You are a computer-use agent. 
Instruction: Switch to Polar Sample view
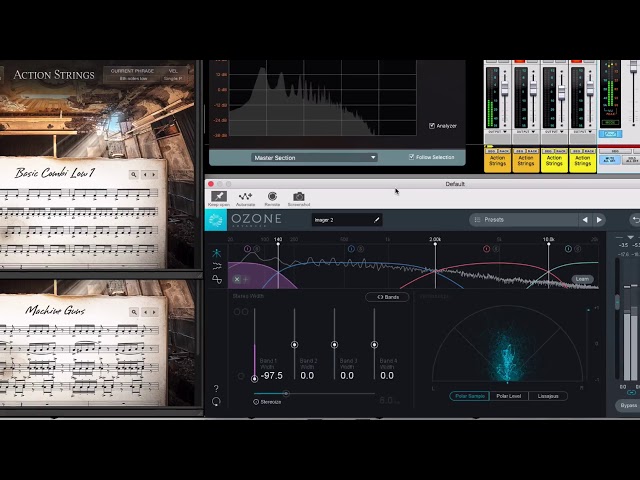tap(470, 396)
